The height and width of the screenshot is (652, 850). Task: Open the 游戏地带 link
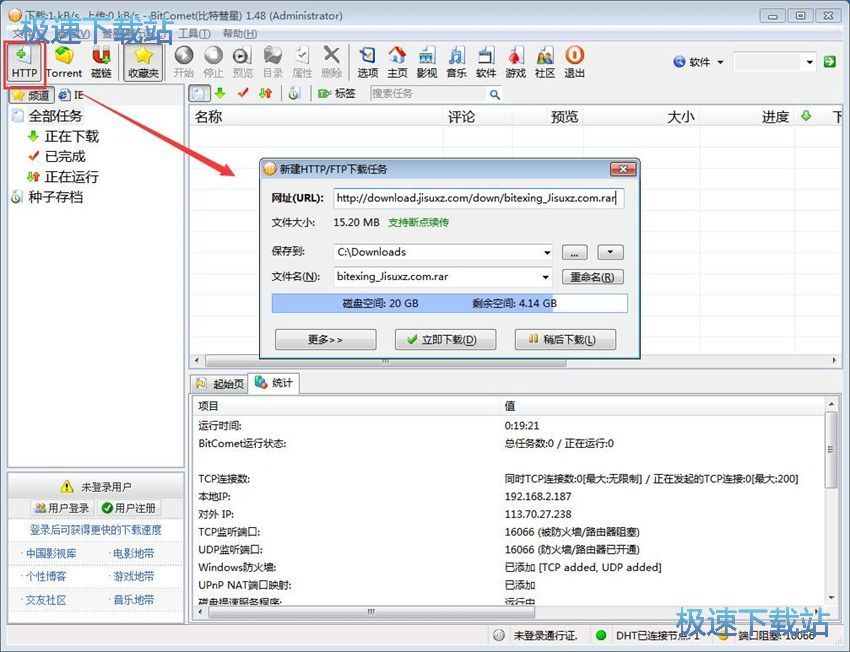pos(133,576)
